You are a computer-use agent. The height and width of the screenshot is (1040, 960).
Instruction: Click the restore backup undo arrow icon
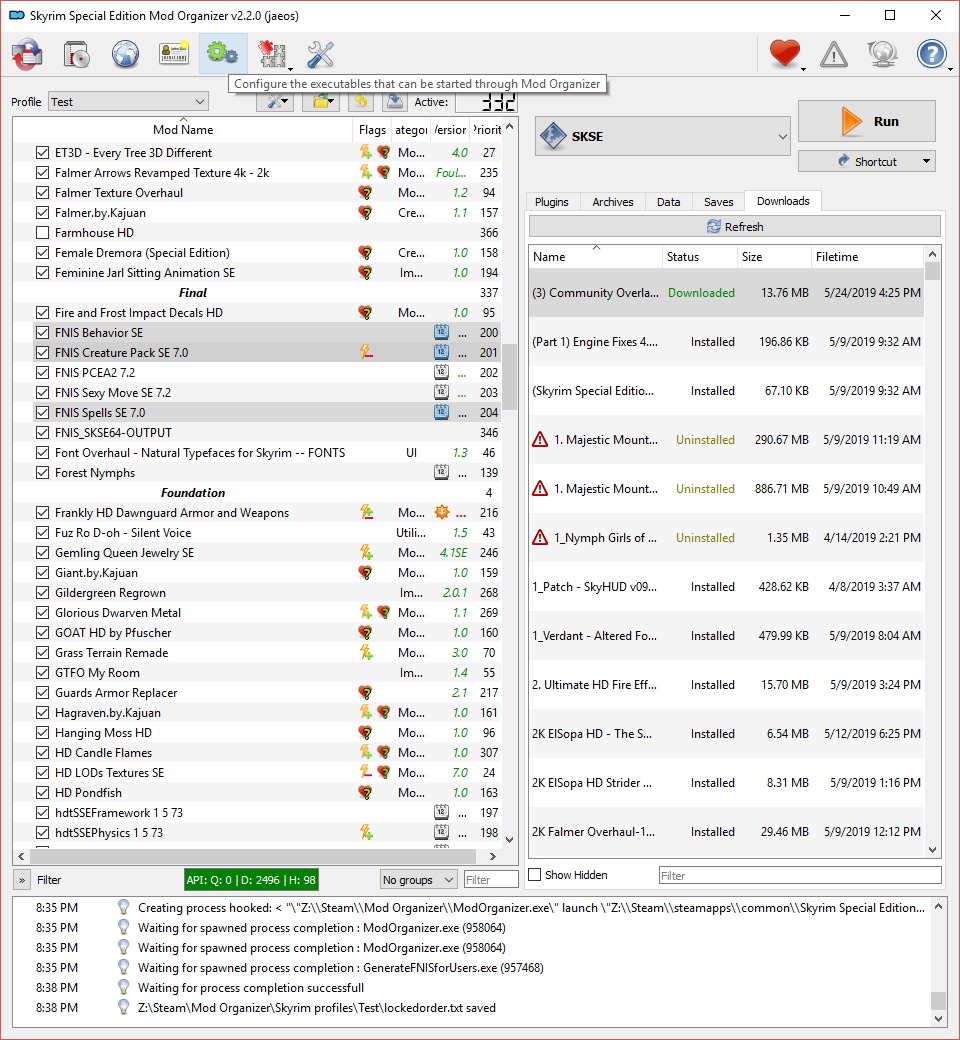360,101
